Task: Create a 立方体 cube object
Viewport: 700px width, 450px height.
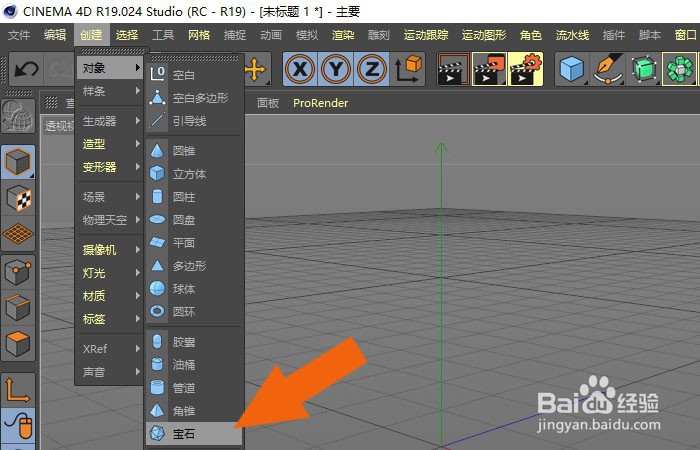Action: [195, 174]
